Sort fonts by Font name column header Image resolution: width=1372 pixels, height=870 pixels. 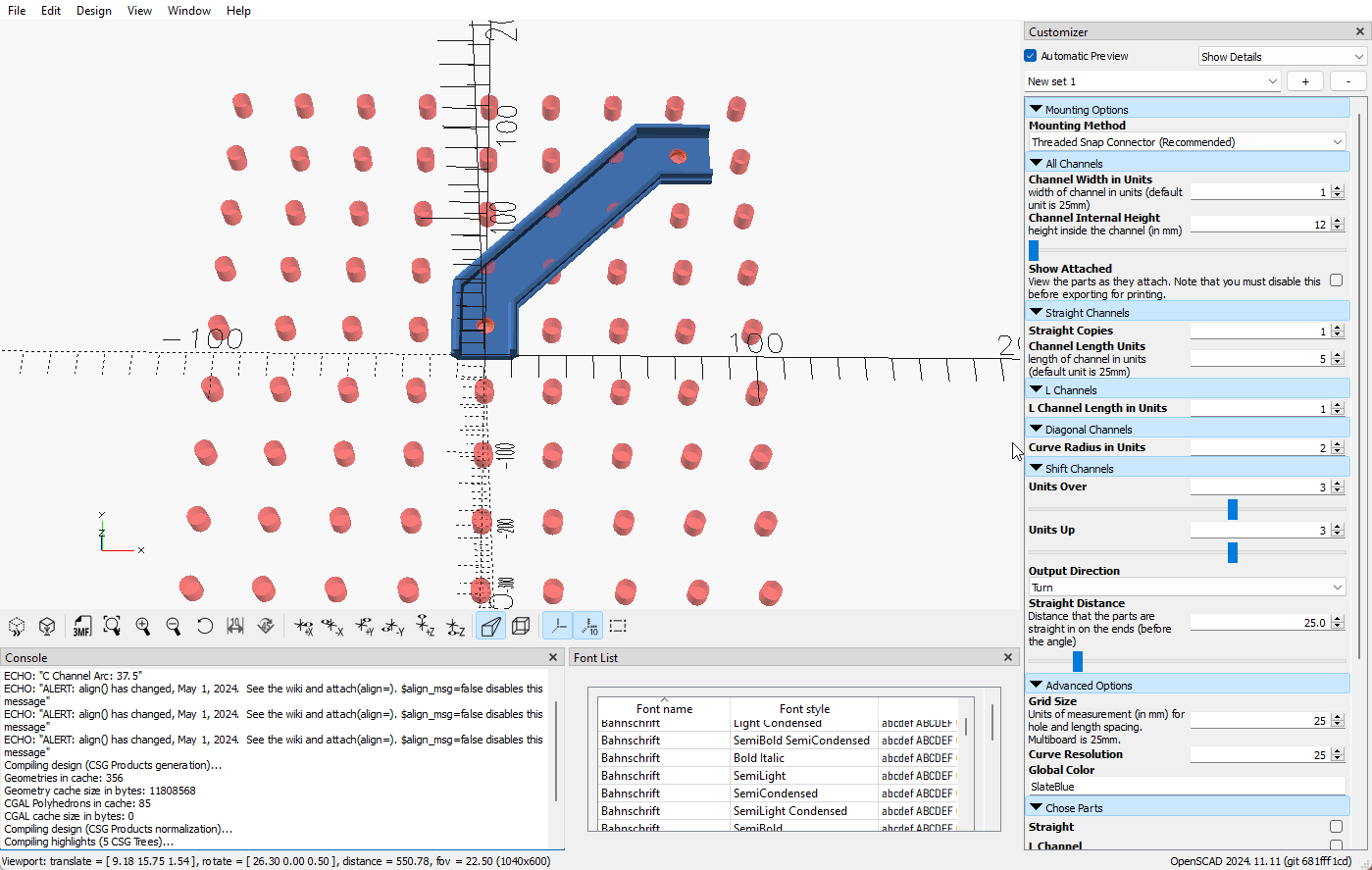coord(664,708)
